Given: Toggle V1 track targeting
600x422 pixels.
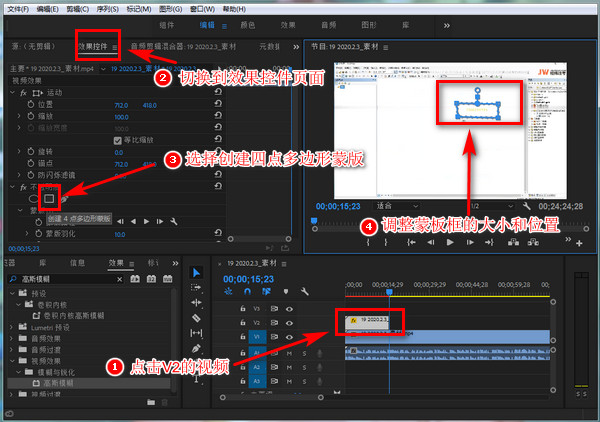Looking at the screenshot, I should [x=256, y=337].
